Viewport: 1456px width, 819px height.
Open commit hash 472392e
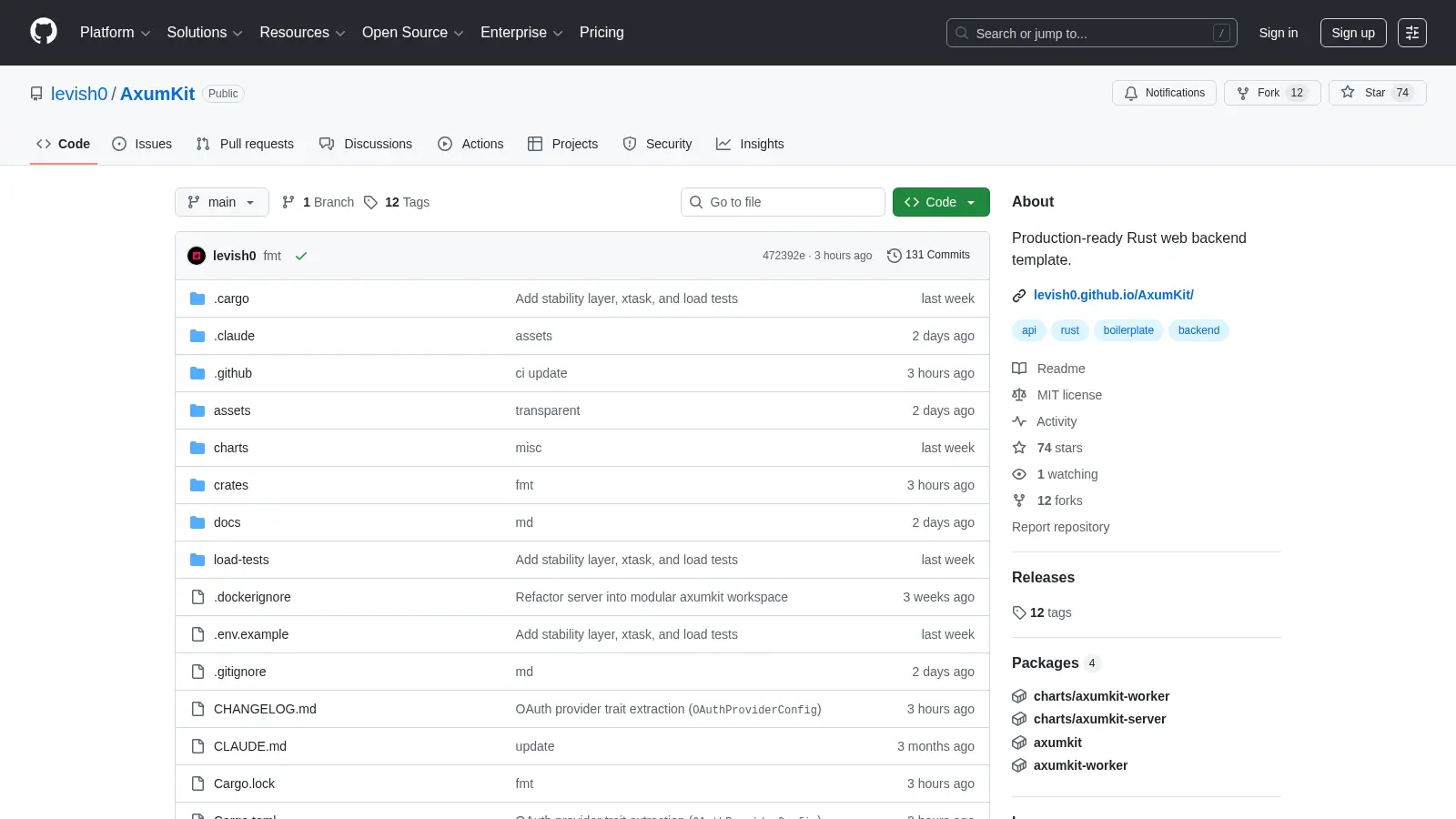[x=784, y=256]
